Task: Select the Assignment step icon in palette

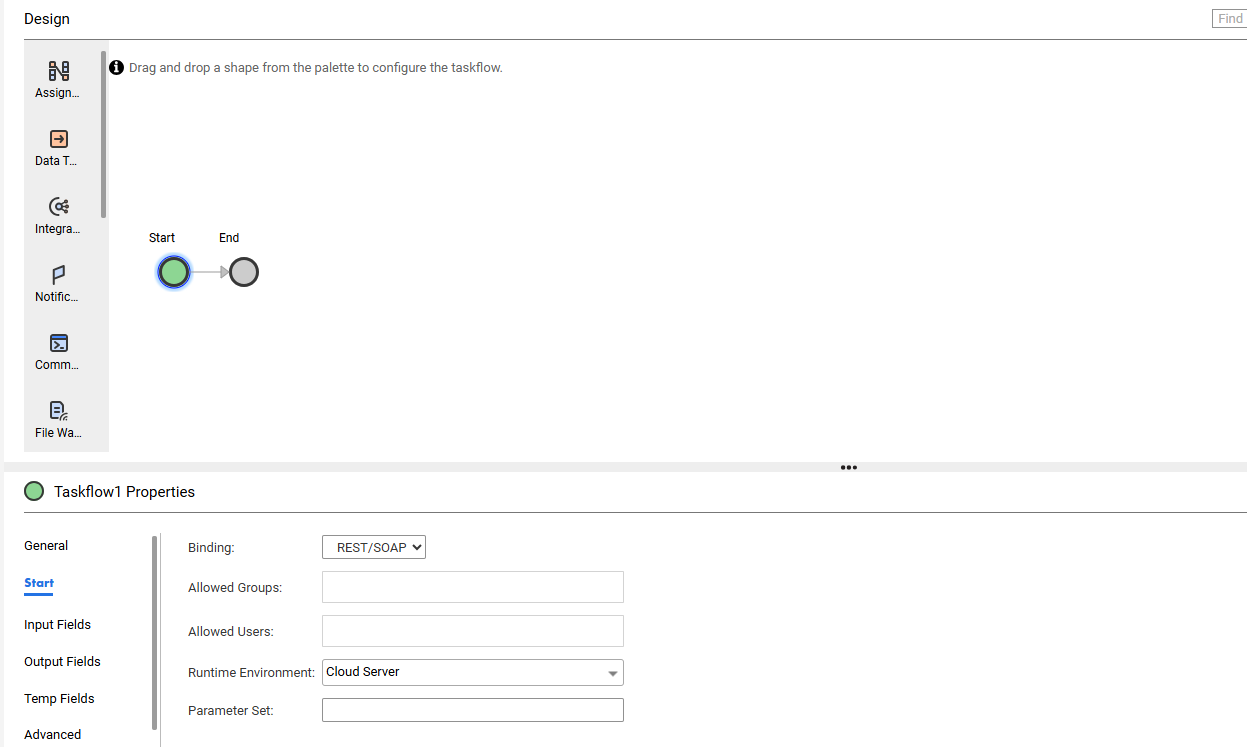Action: (58, 71)
